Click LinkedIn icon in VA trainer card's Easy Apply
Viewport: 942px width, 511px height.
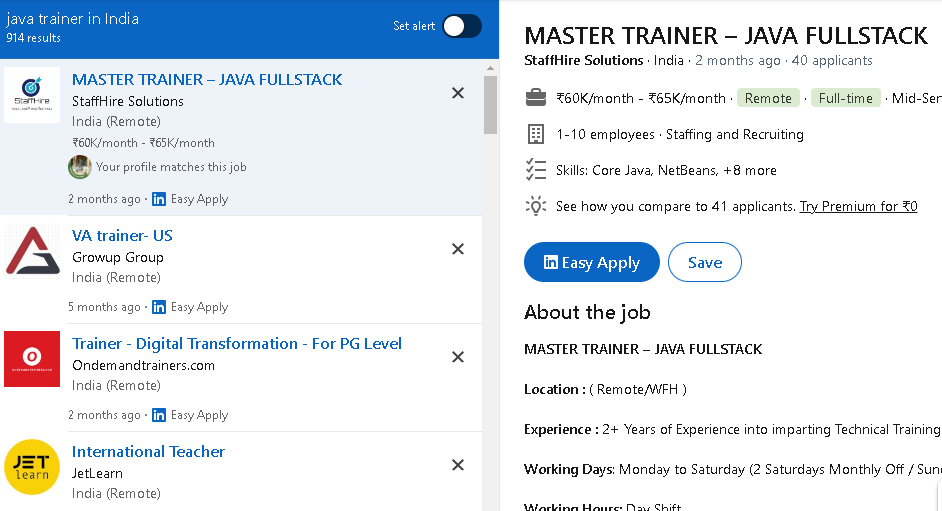159,307
